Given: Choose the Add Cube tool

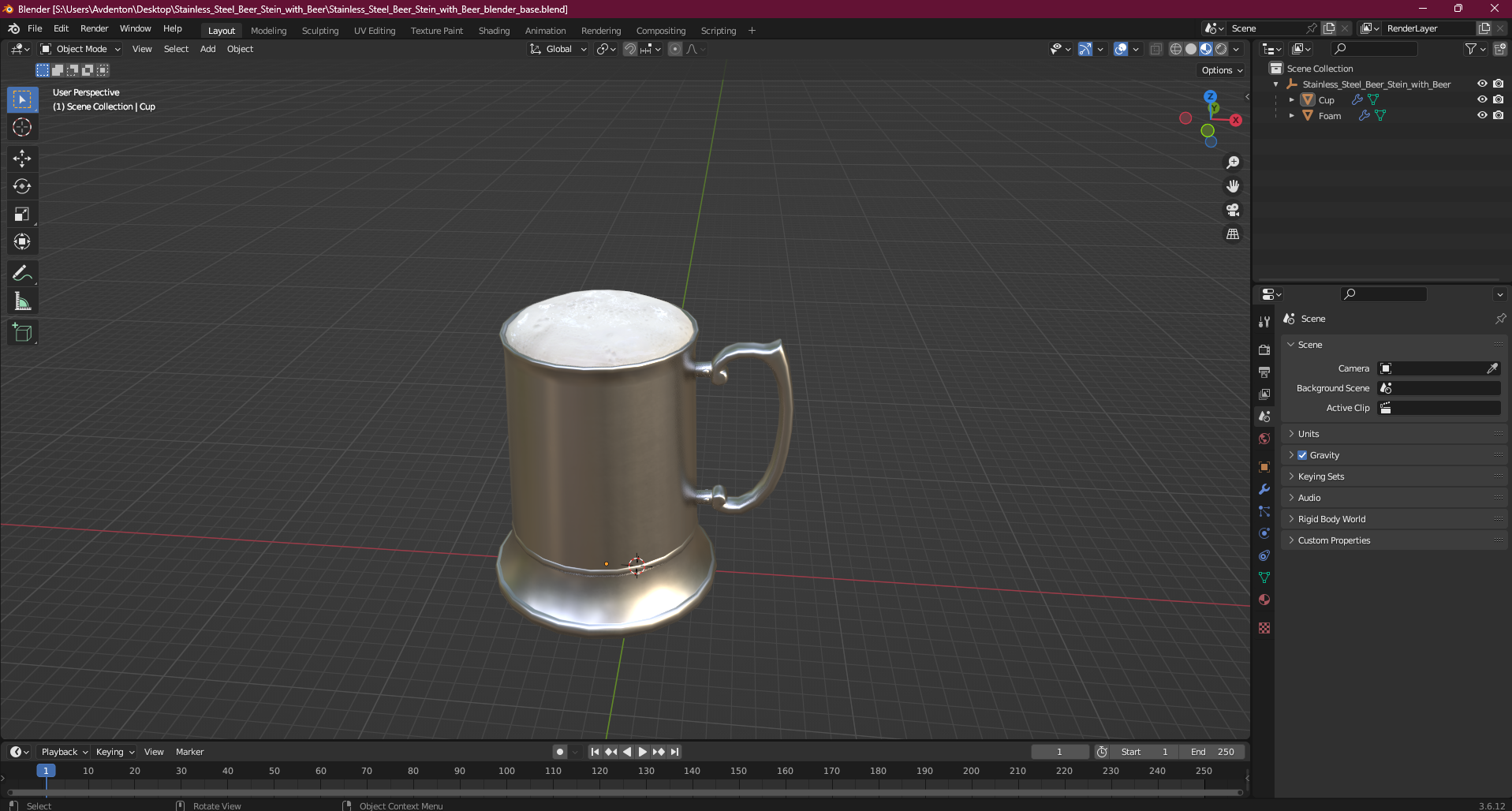Looking at the screenshot, I should click(x=22, y=333).
